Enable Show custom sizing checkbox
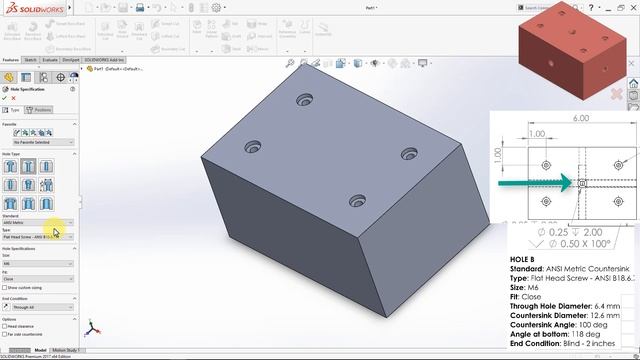Viewport: 640px width, 360px height. pyautogui.click(x=4, y=288)
